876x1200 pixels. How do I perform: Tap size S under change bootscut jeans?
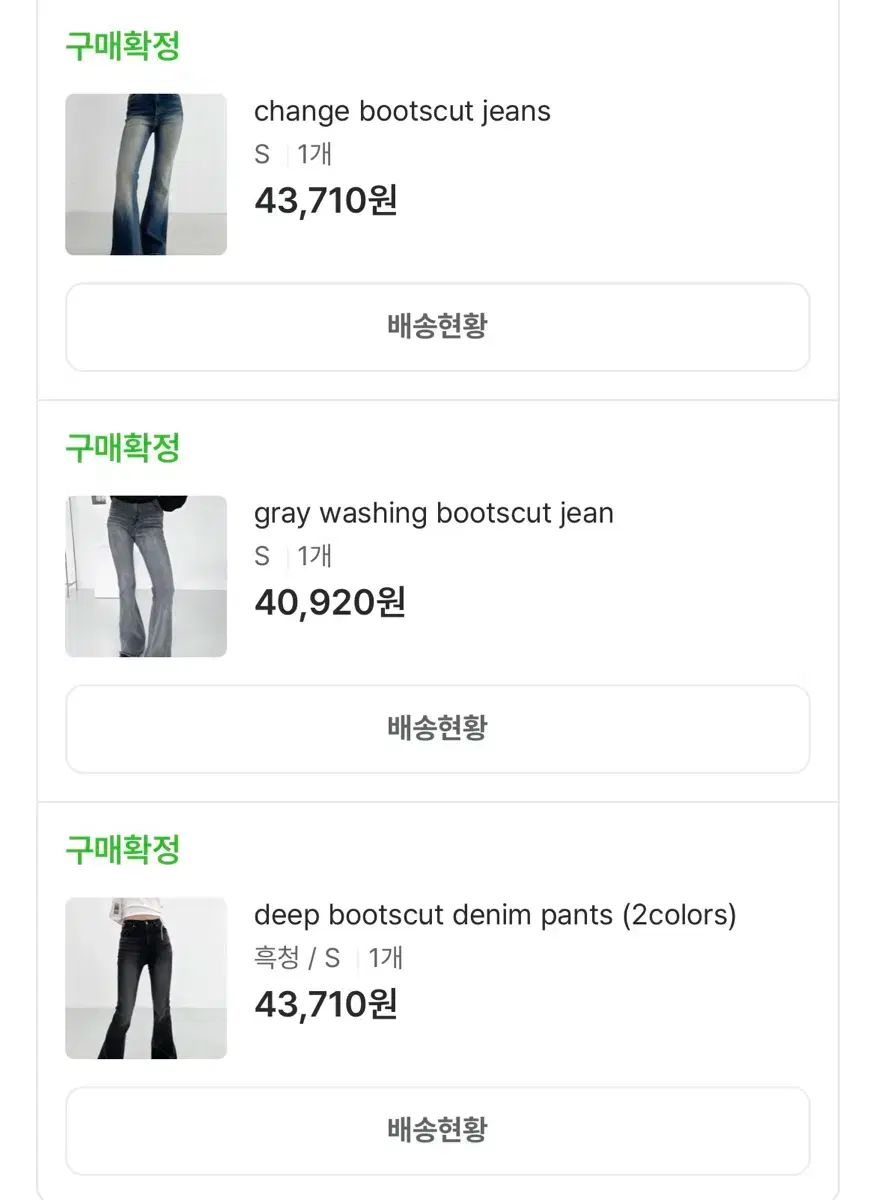(262, 155)
